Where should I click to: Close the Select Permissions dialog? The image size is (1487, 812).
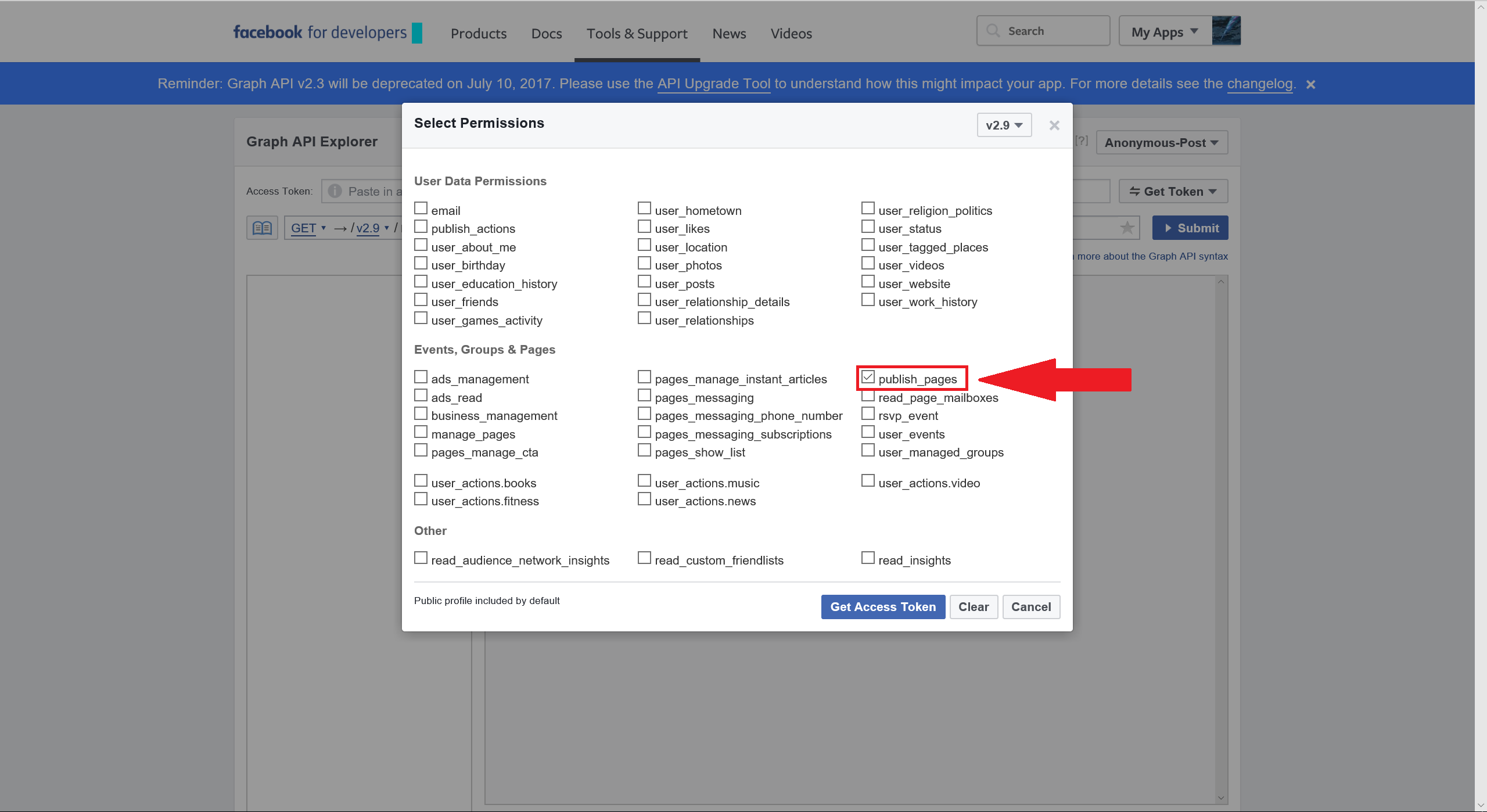[1054, 125]
